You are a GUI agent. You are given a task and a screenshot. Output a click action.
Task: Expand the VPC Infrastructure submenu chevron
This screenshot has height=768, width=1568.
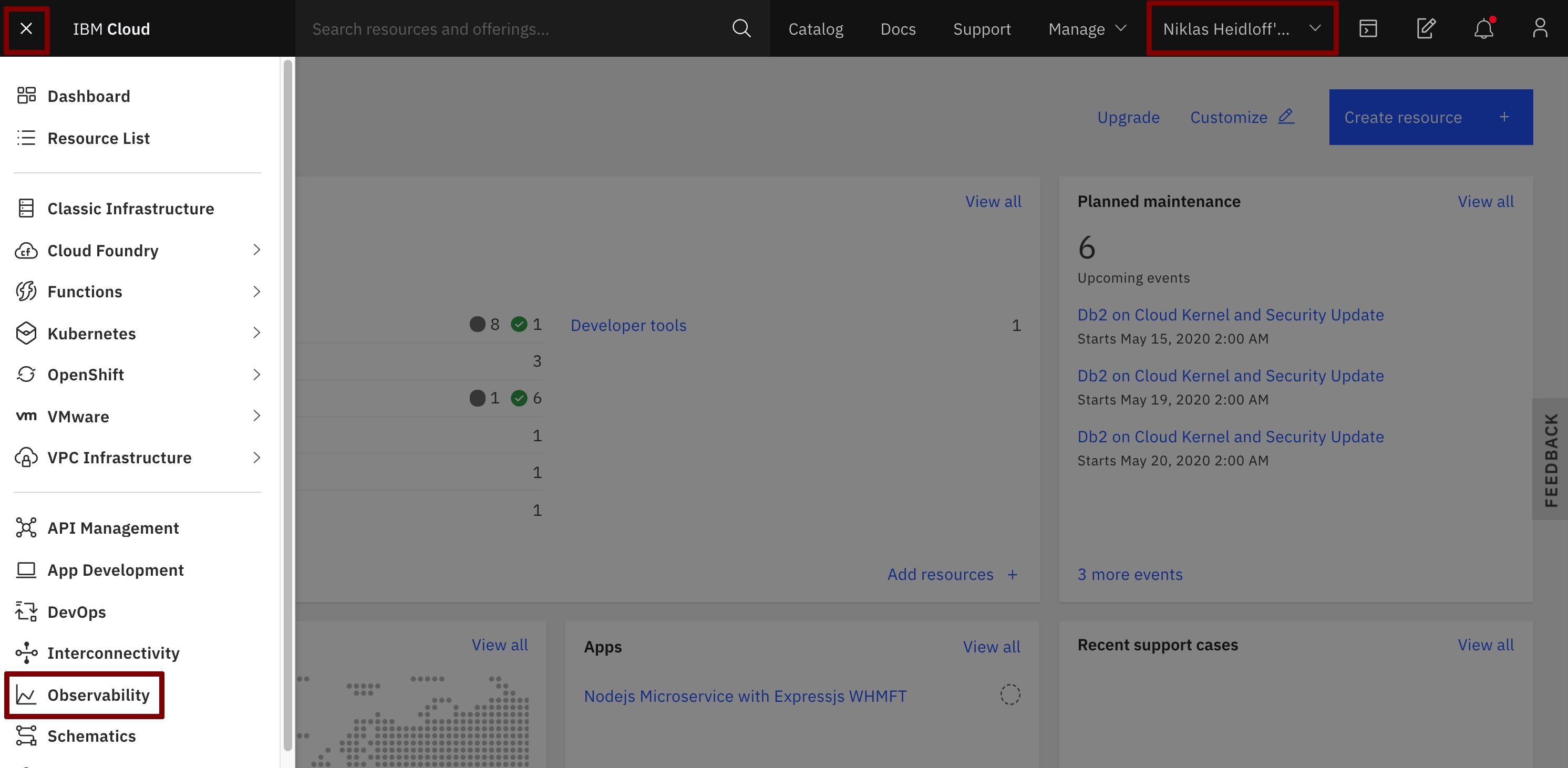(x=256, y=457)
